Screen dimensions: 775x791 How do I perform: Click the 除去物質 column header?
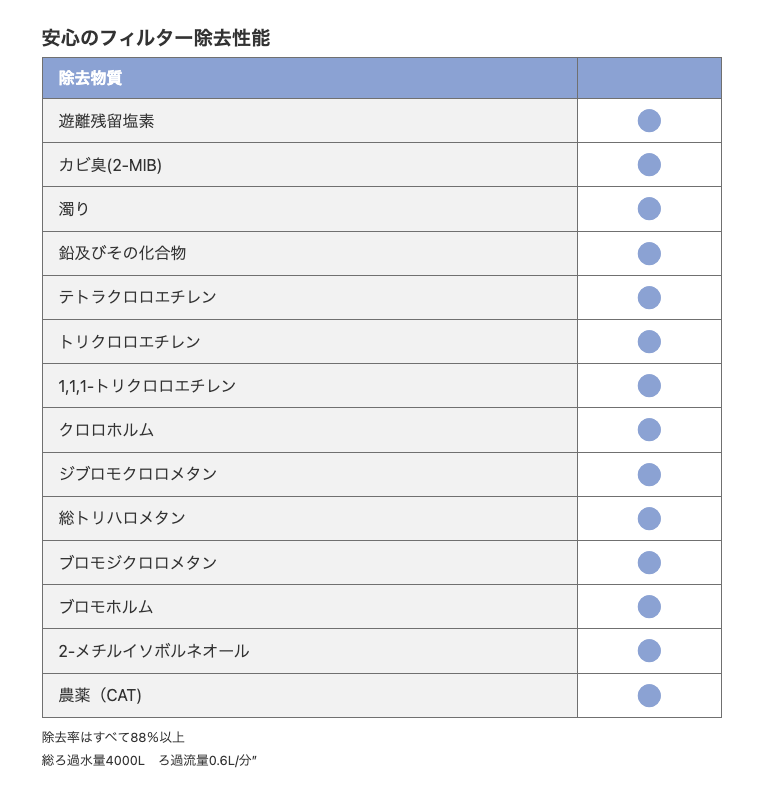(x=91, y=78)
